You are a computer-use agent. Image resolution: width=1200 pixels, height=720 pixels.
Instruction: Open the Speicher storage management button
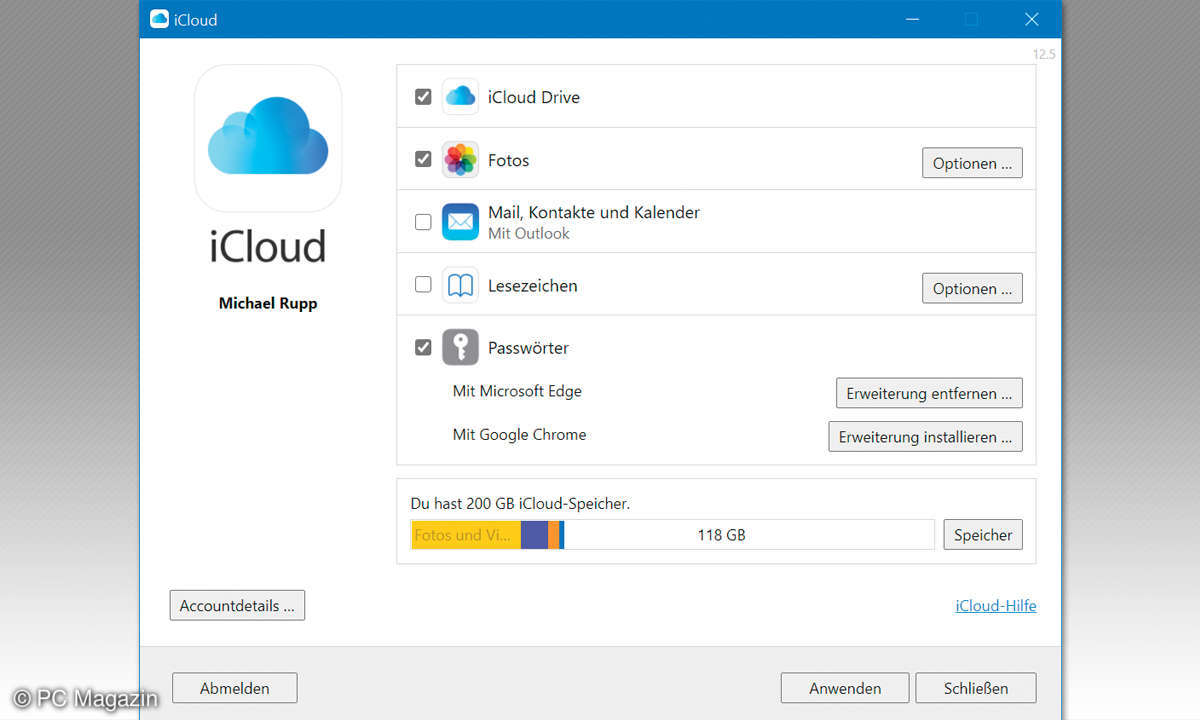coord(983,534)
